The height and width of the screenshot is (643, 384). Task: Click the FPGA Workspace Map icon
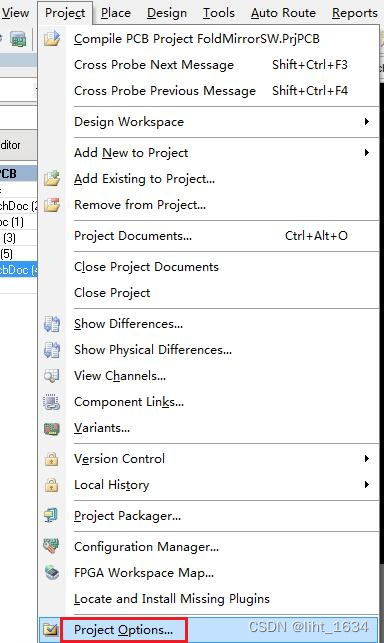pos(52,572)
